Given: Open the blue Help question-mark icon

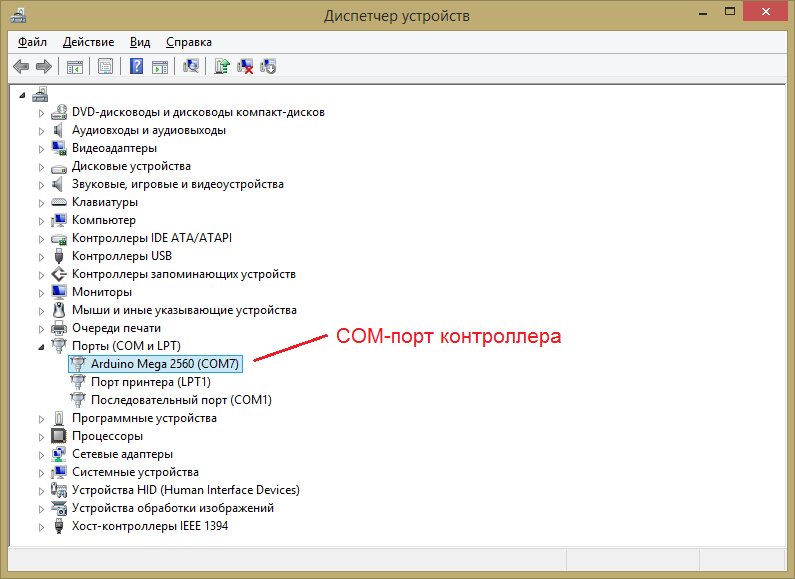Looking at the screenshot, I should (136, 66).
